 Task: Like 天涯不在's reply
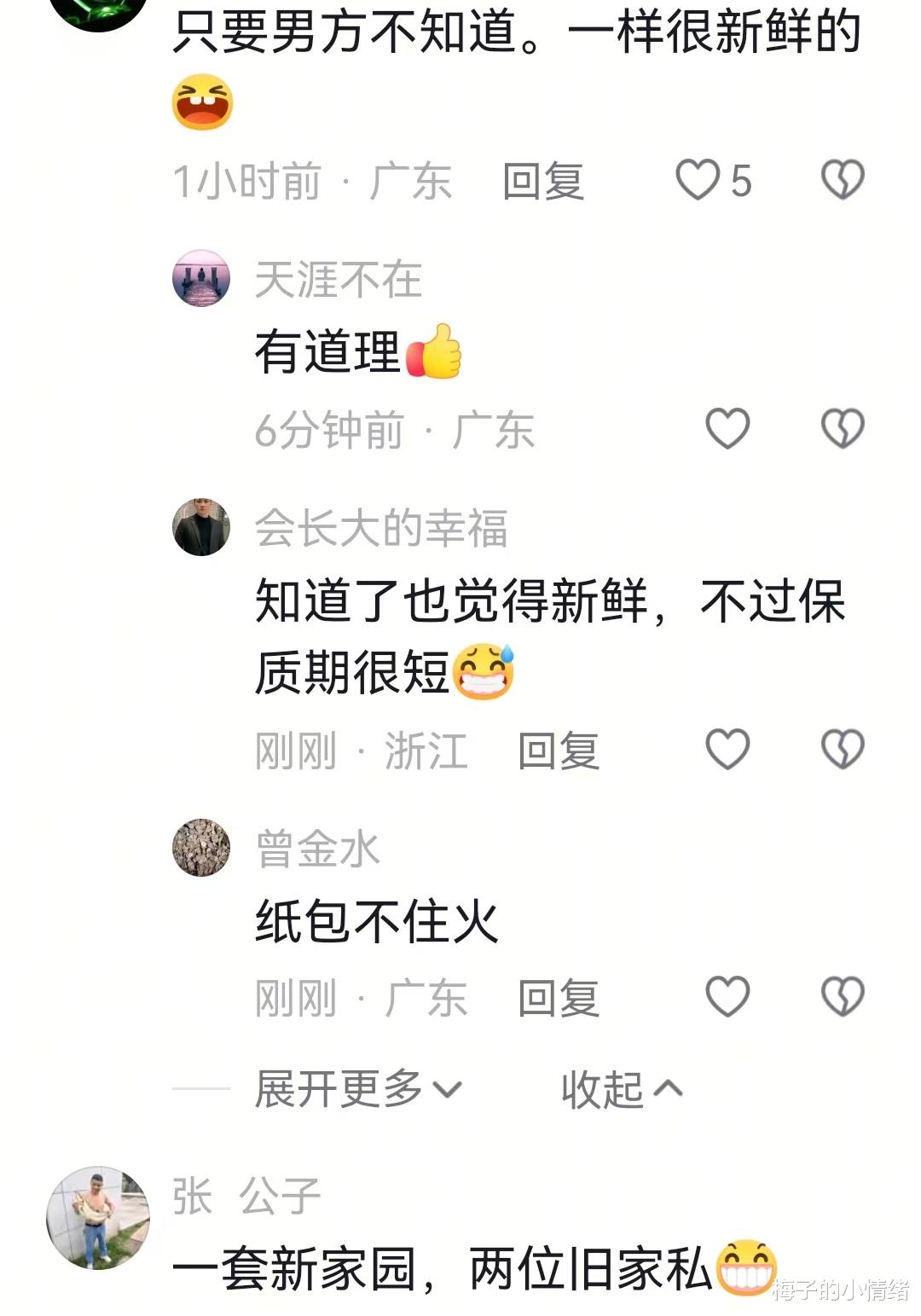727,428
